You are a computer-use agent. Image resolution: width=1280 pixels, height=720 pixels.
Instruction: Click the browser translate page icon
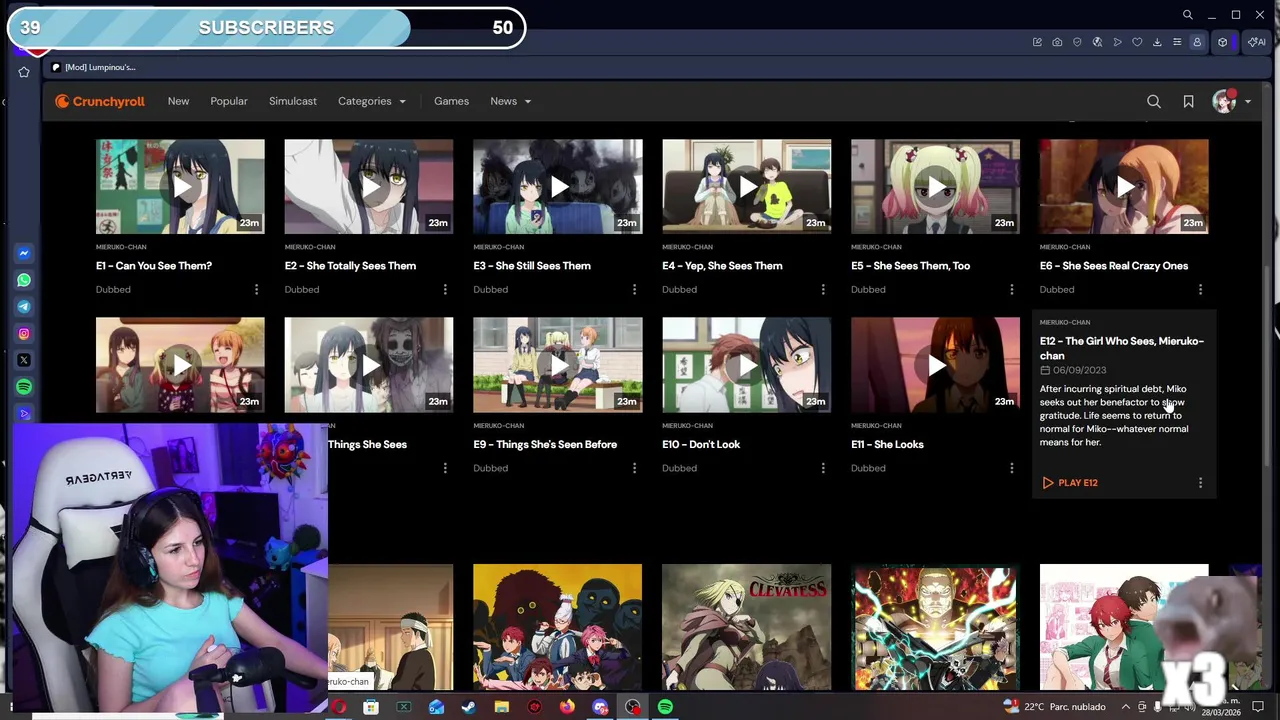[x=1097, y=42]
